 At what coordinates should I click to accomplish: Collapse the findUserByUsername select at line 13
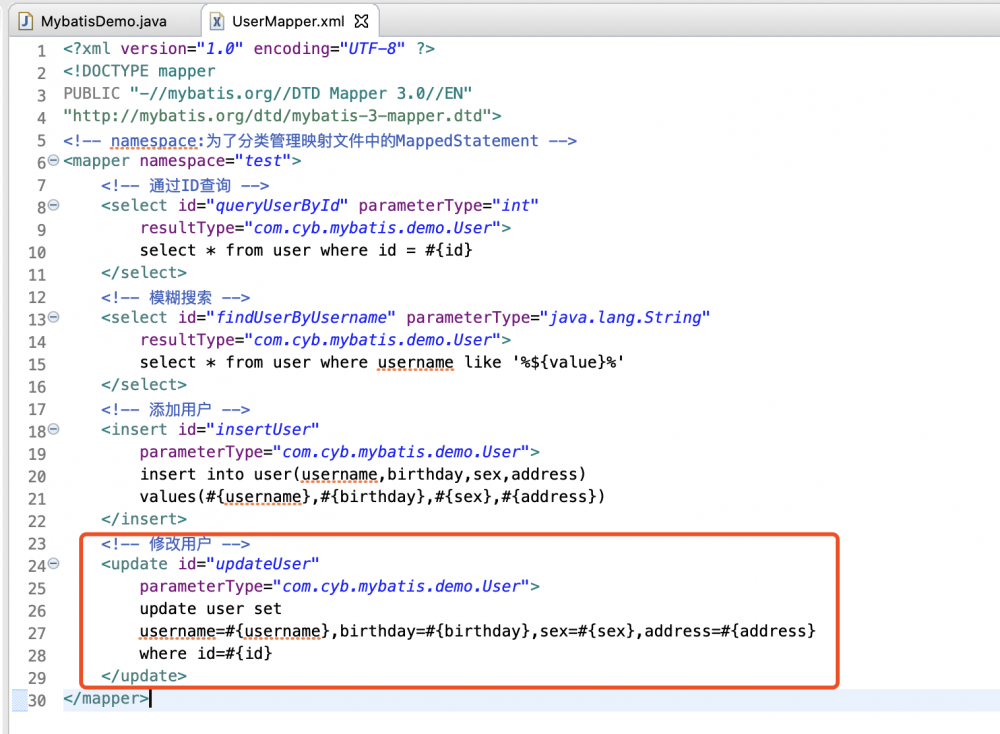click(54, 317)
